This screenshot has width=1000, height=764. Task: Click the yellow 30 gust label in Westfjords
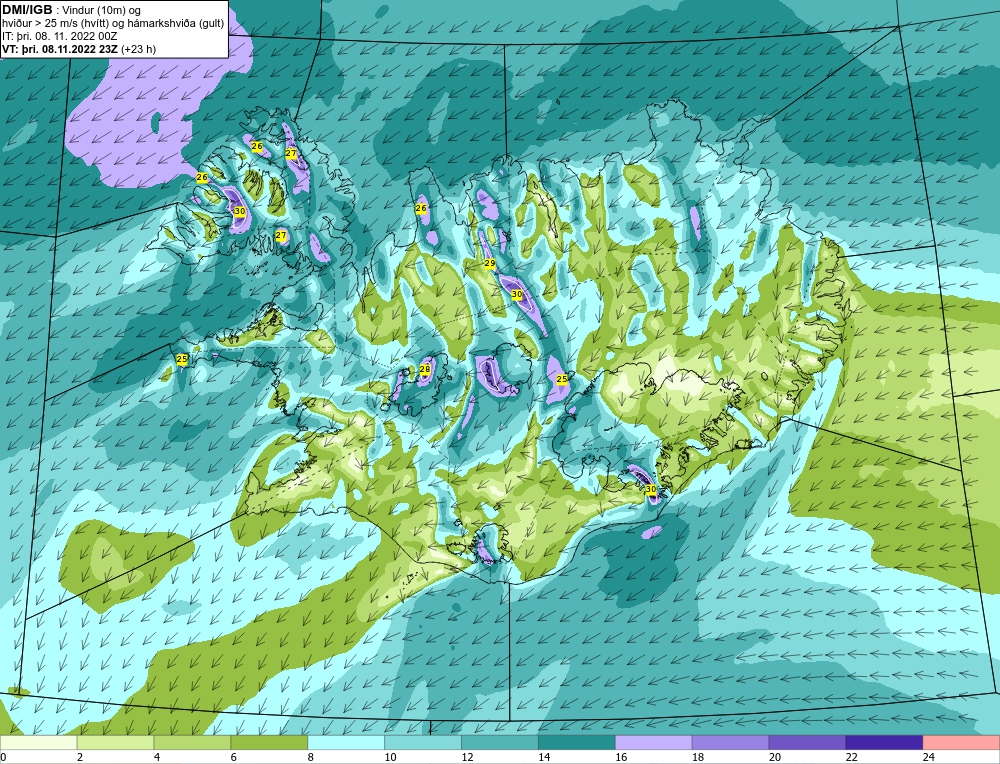click(240, 211)
